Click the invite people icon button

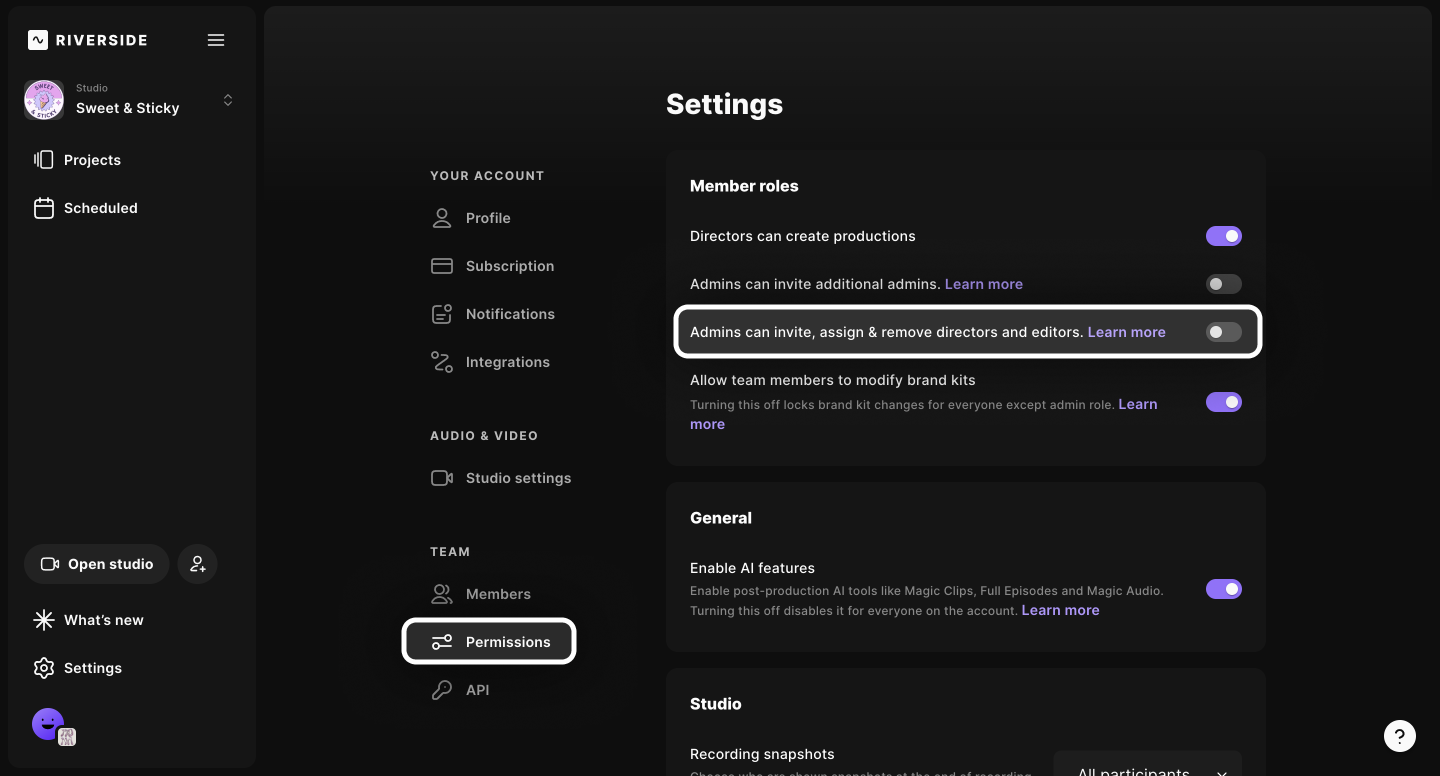pos(198,564)
